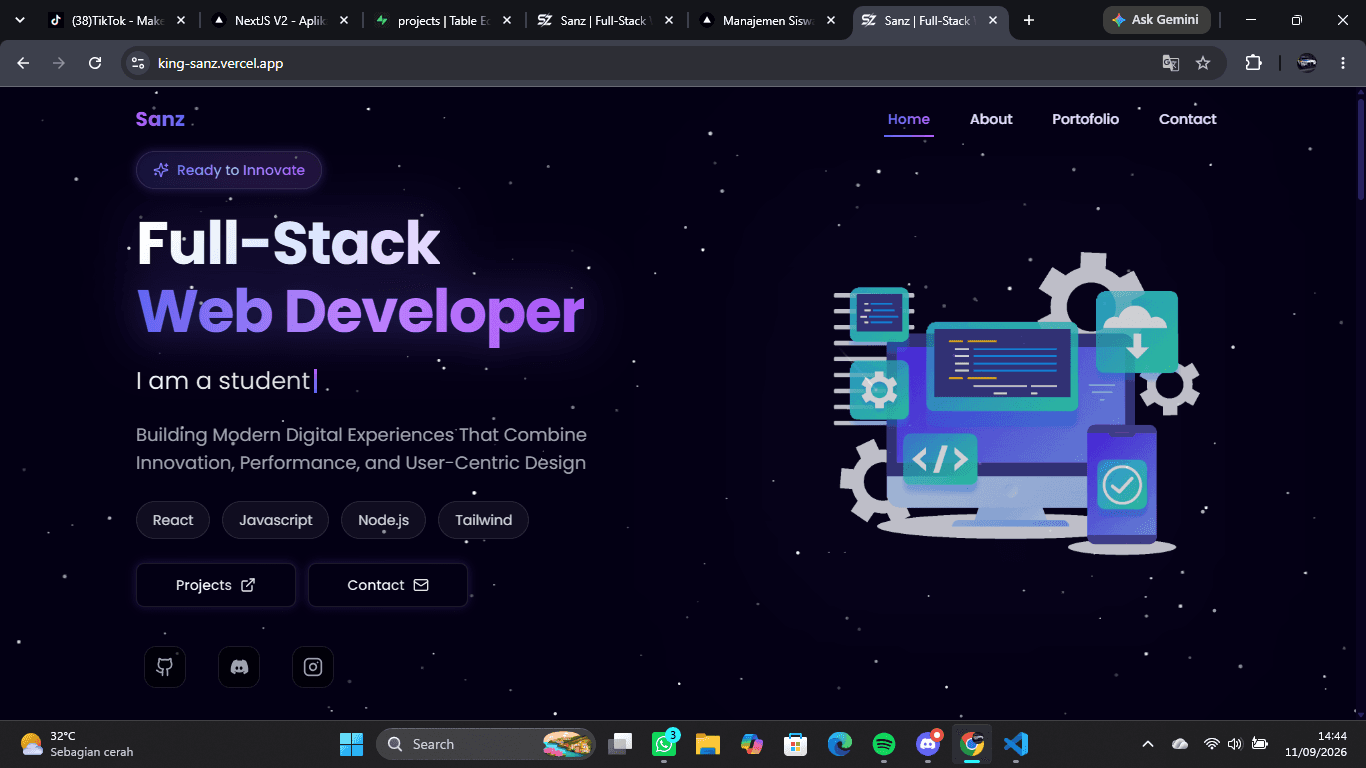Open Discord app in the taskbar
Viewport: 1366px width, 768px height.
928,744
